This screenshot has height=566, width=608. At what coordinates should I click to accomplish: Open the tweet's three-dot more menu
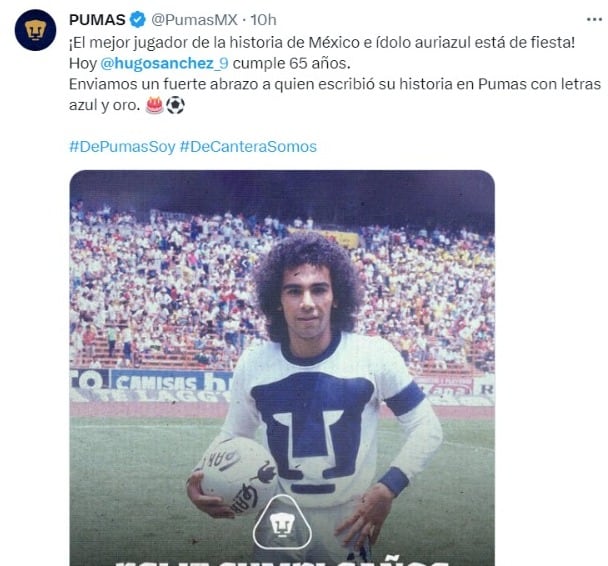(x=594, y=19)
